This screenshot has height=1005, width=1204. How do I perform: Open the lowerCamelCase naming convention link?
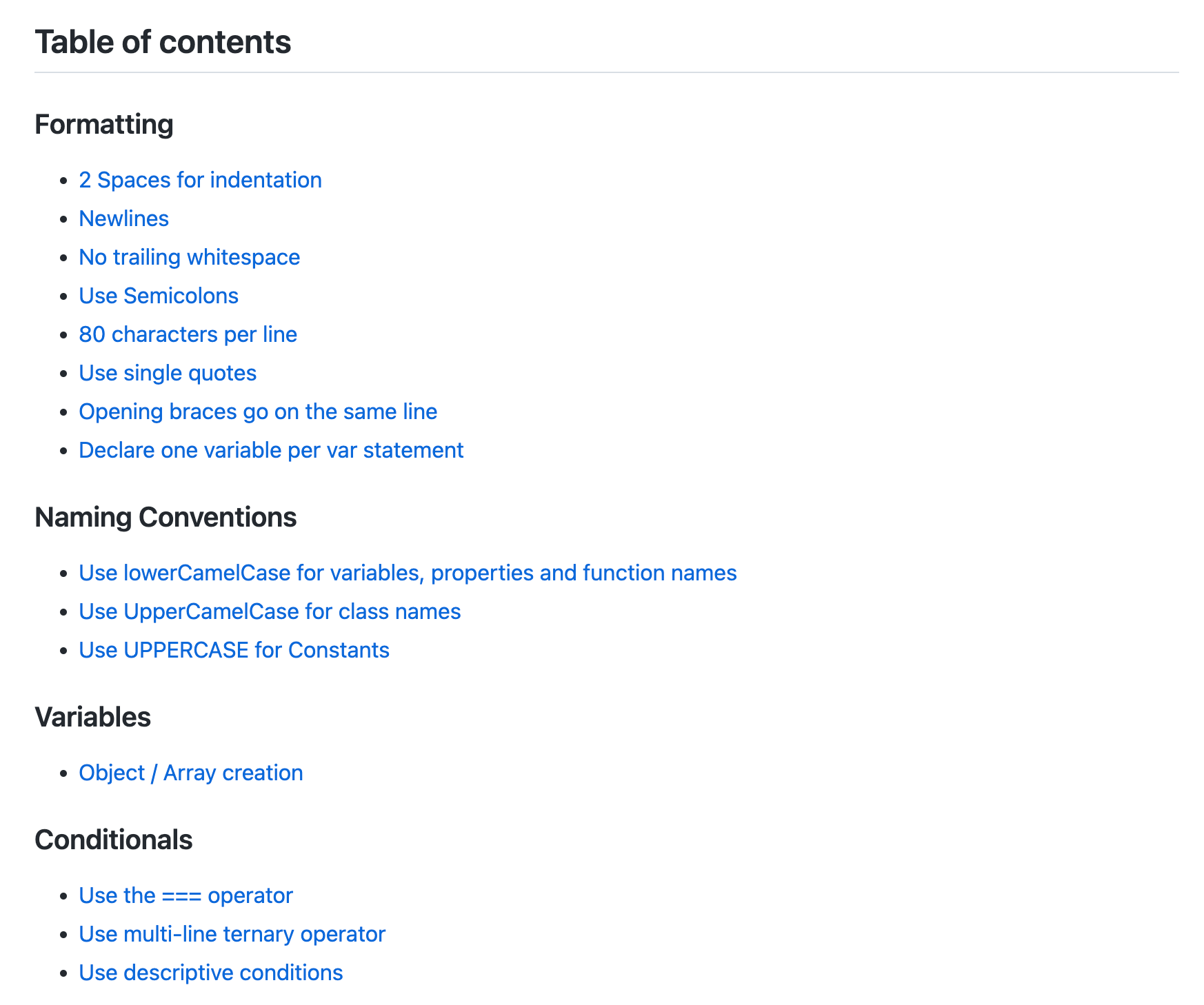(x=408, y=573)
